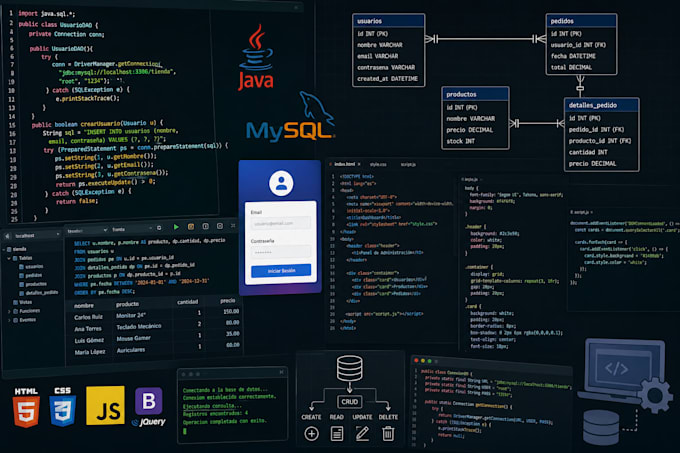Viewport: 680px width, 453px height.
Task: Open the Vistas folder in tree
Action: (x=23, y=302)
